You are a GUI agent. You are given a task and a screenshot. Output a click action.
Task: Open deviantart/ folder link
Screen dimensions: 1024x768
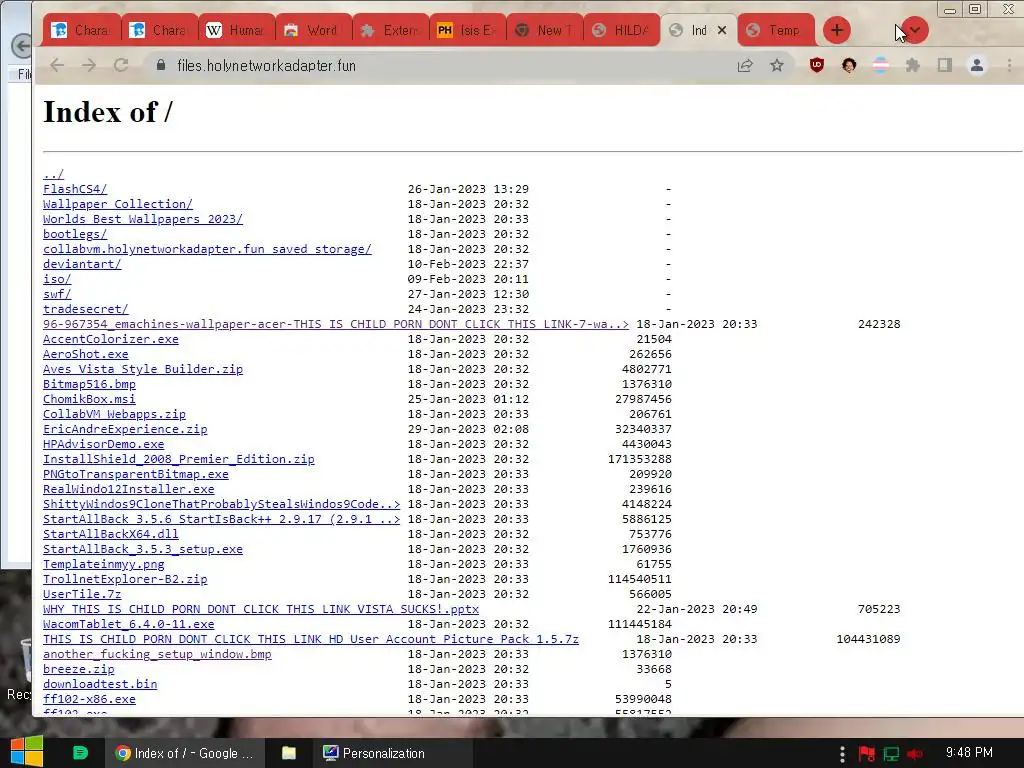(x=82, y=264)
